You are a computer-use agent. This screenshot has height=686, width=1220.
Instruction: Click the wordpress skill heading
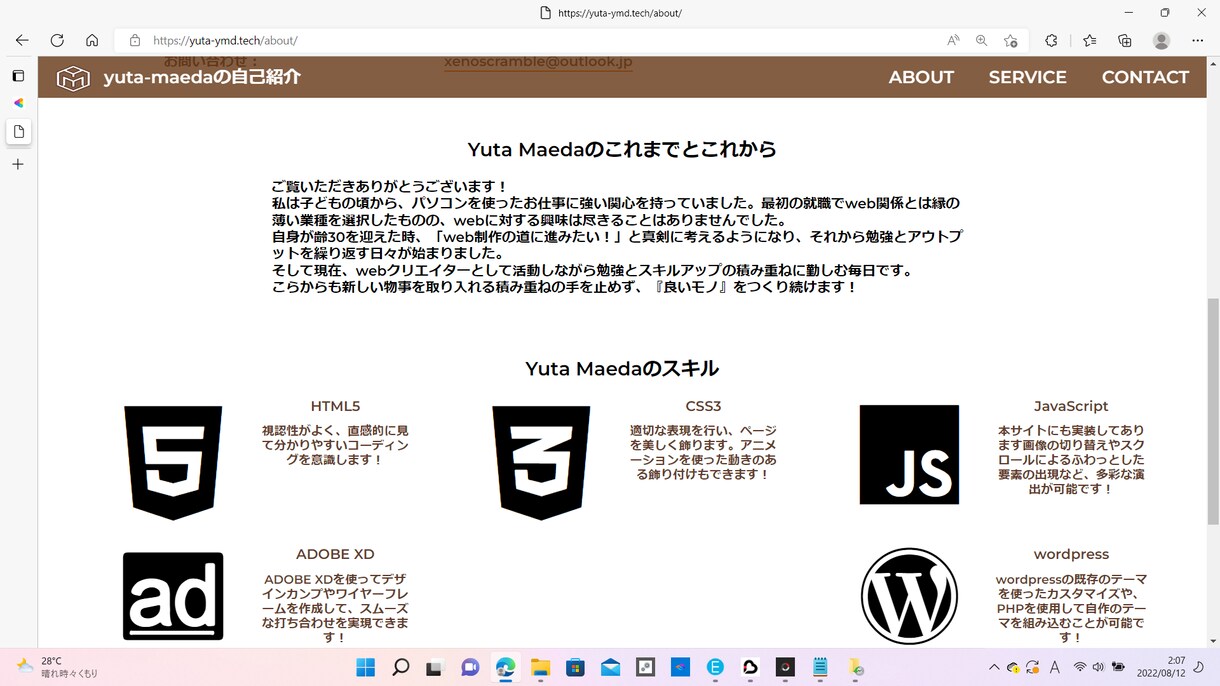pyautogui.click(x=1071, y=554)
